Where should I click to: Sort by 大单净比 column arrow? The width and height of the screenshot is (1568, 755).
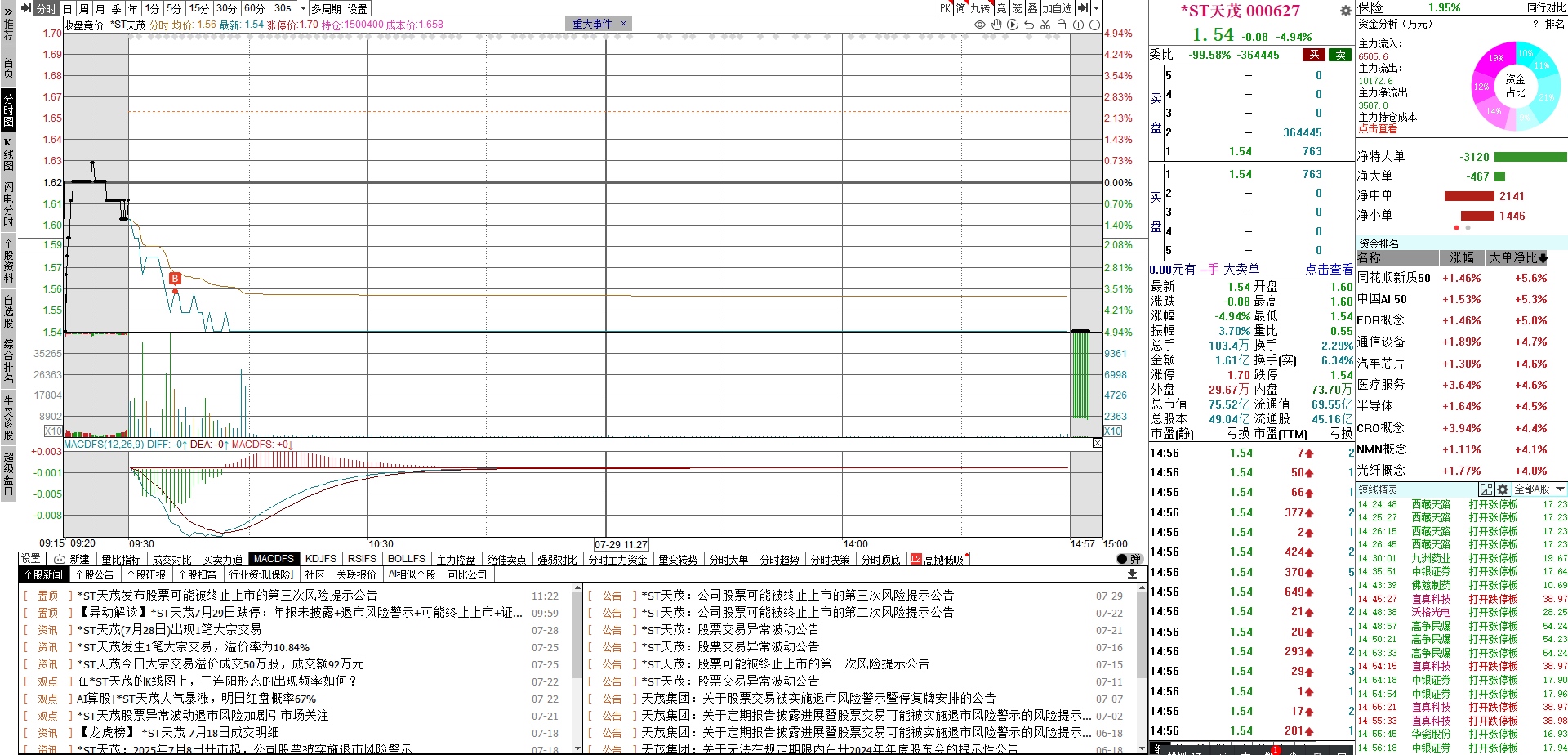coord(1543,258)
